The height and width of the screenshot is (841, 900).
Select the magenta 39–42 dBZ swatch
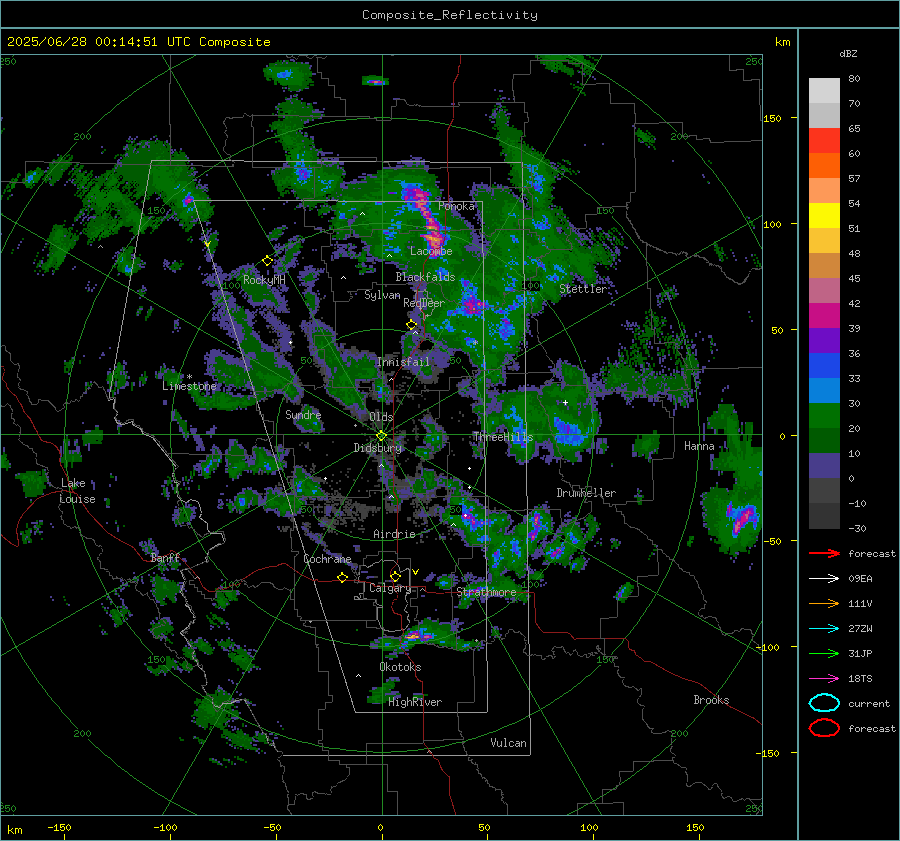[824, 316]
